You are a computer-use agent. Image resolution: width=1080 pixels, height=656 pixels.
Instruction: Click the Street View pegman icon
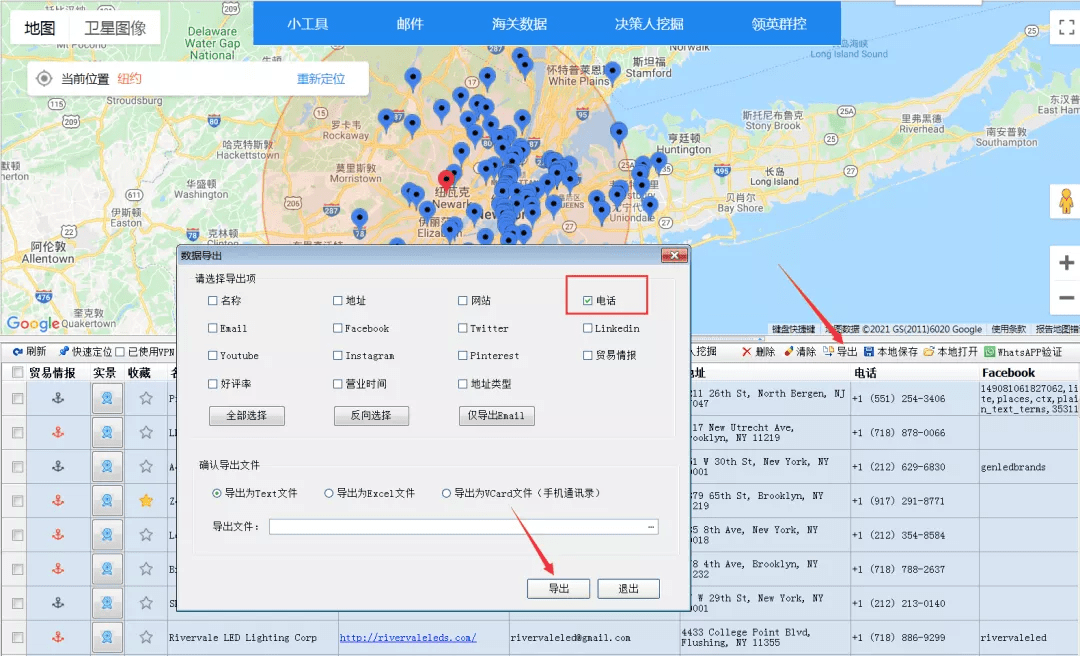(x=1066, y=201)
